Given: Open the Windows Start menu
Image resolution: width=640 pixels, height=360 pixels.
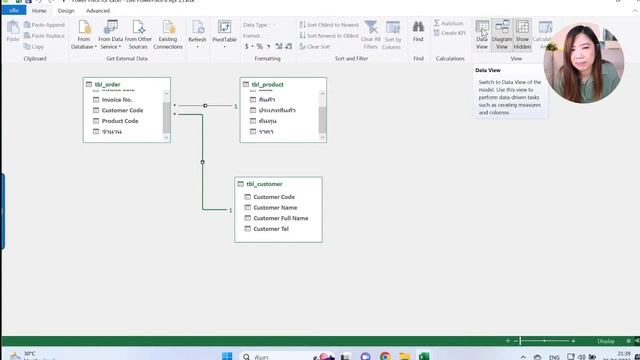Looking at the screenshot, I should click(227, 356).
